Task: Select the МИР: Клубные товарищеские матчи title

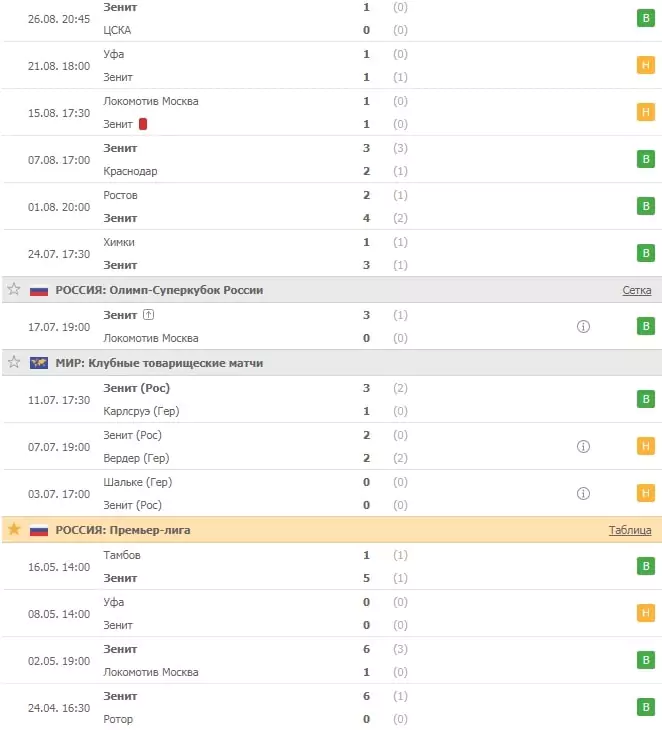Action: pos(159,363)
